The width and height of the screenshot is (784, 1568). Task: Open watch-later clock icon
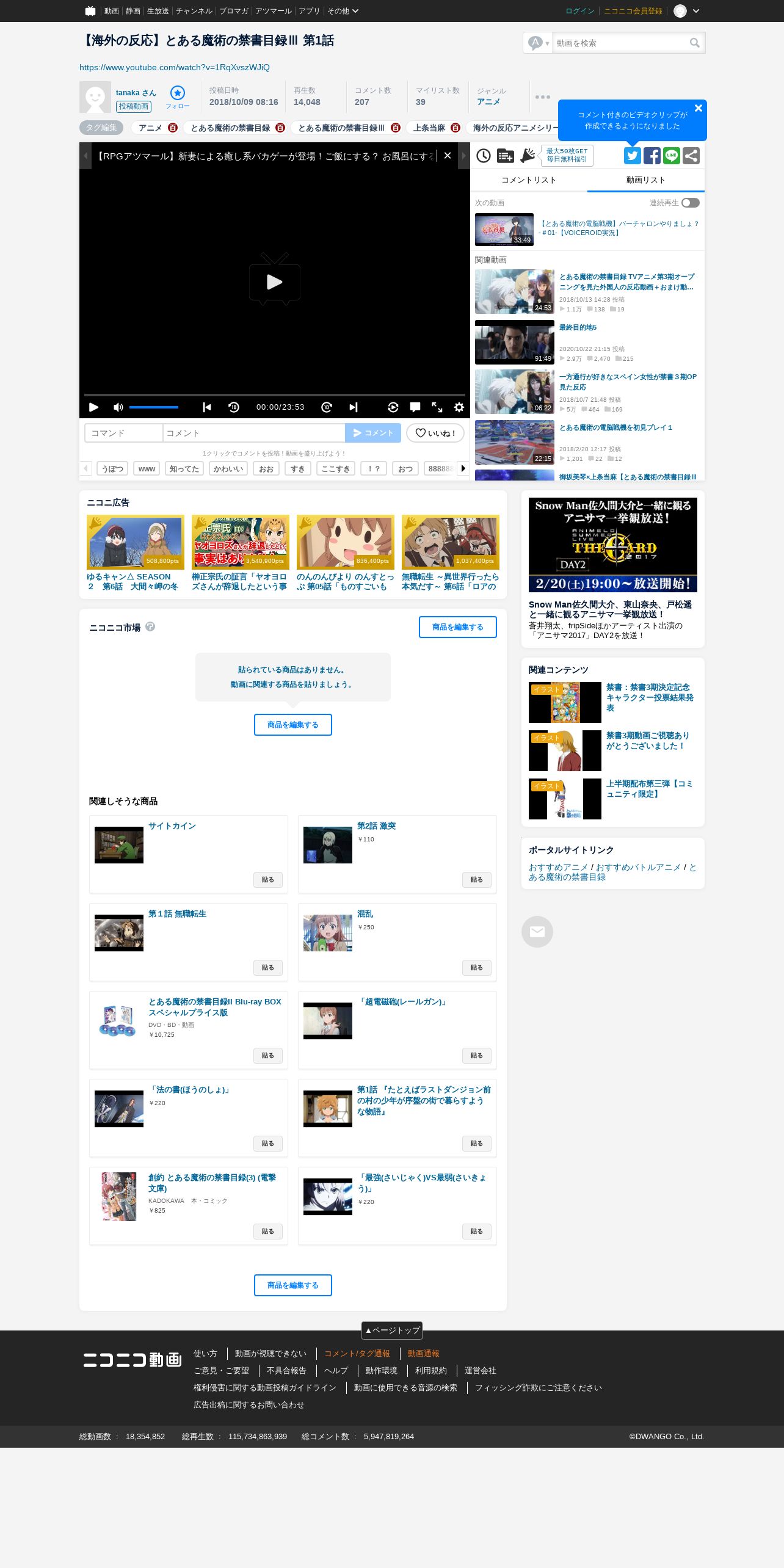(x=483, y=156)
